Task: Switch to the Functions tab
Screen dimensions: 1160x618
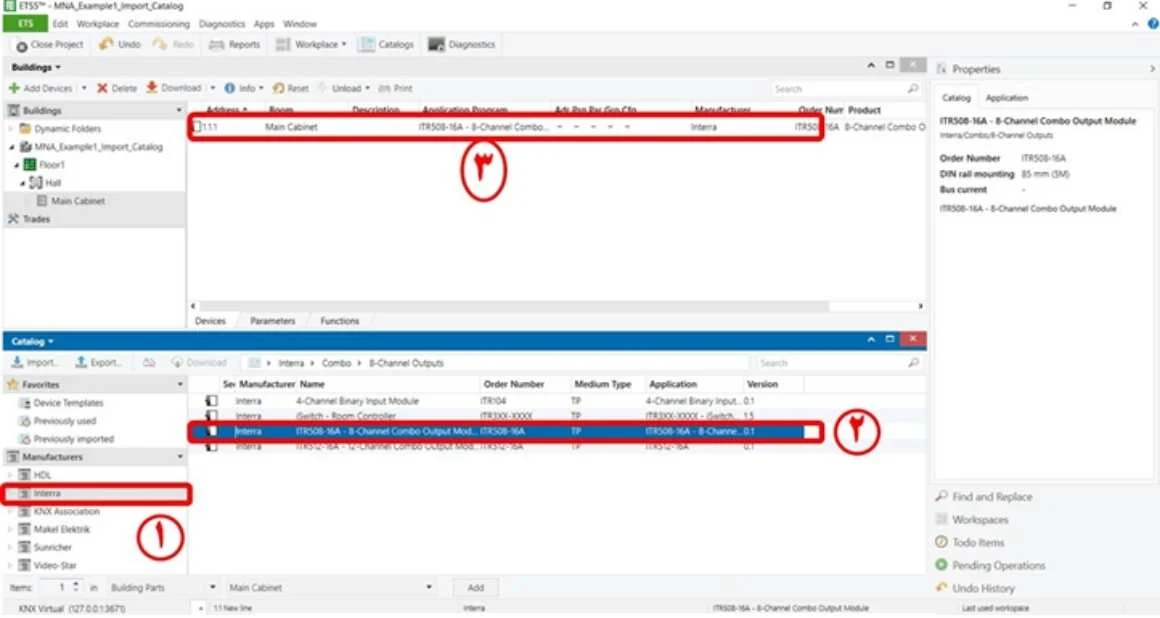Action: click(340, 321)
